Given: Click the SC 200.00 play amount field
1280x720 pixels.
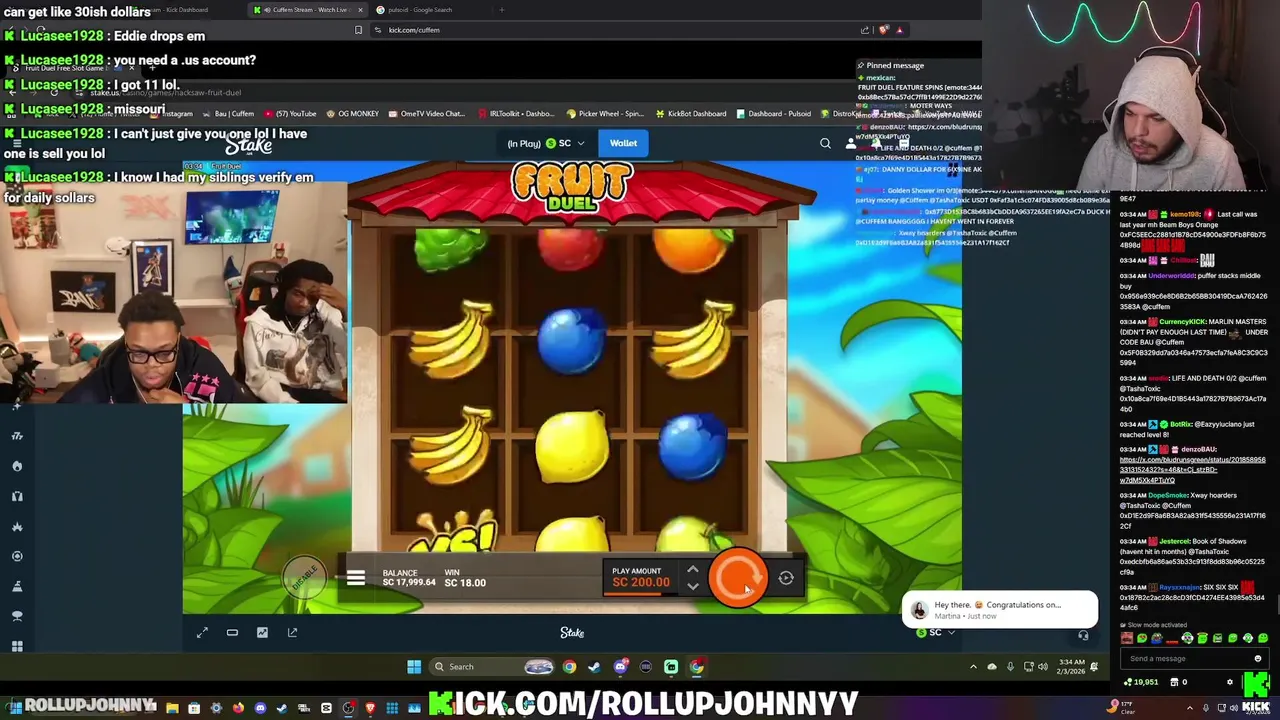Looking at the screenshot, I should coord(640,577).
